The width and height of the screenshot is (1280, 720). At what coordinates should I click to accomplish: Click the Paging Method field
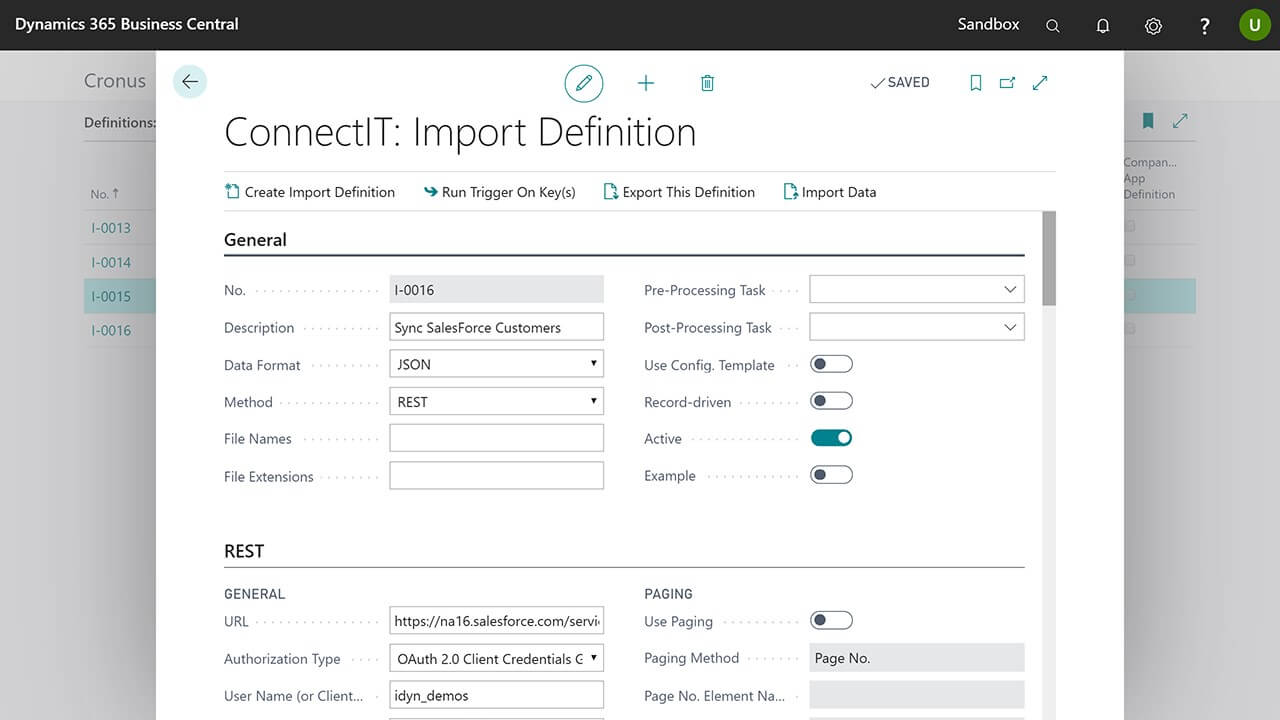(917, 658)
